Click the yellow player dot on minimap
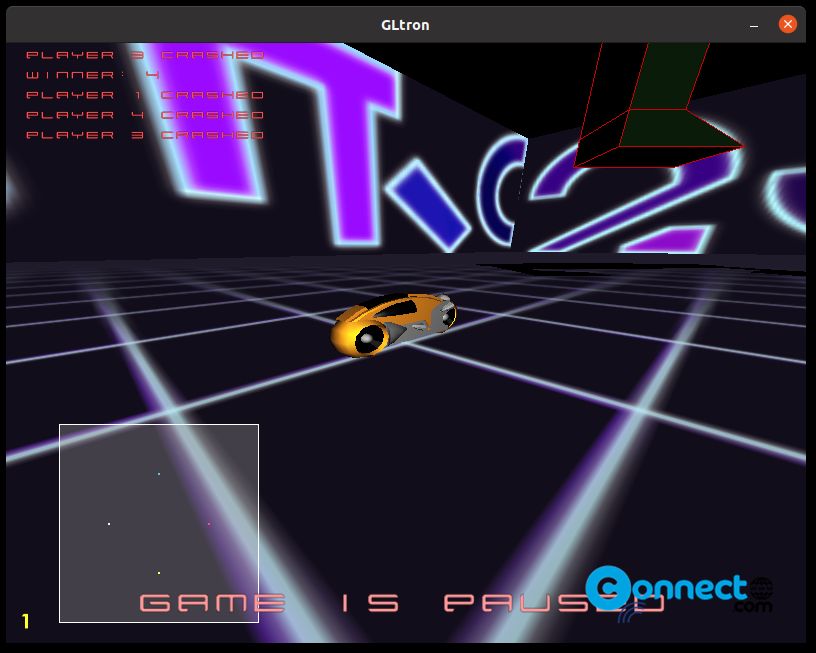This screenshot has height=653, width=816. click(159, 573)
